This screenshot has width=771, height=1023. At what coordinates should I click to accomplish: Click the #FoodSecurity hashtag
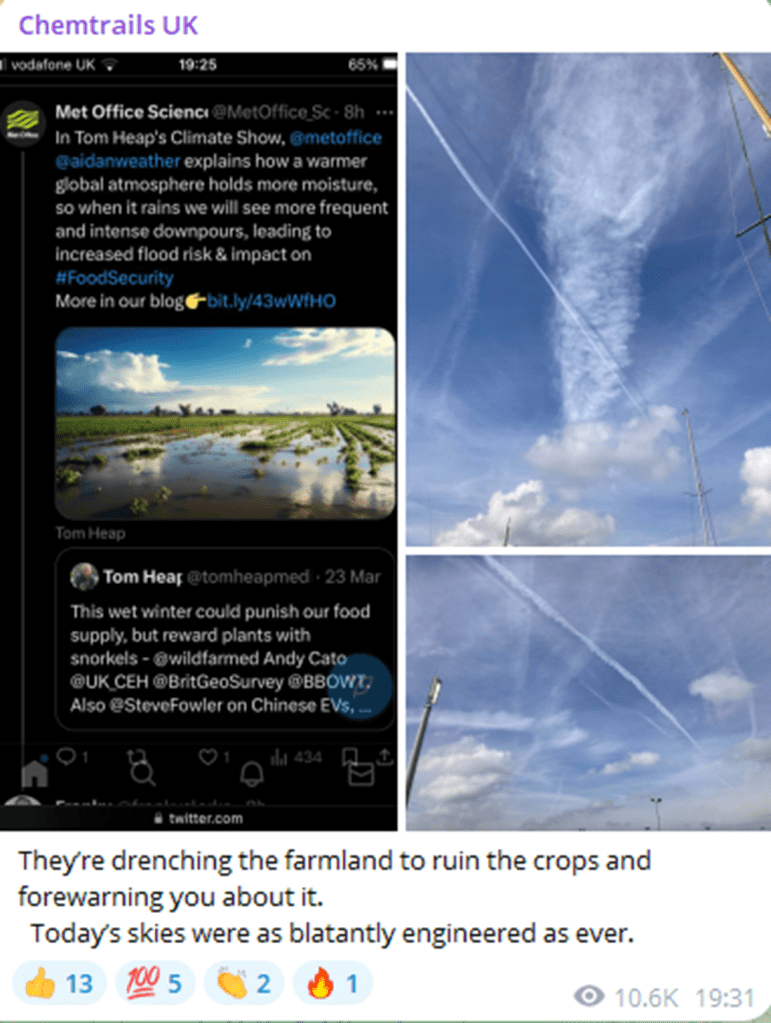114,278
